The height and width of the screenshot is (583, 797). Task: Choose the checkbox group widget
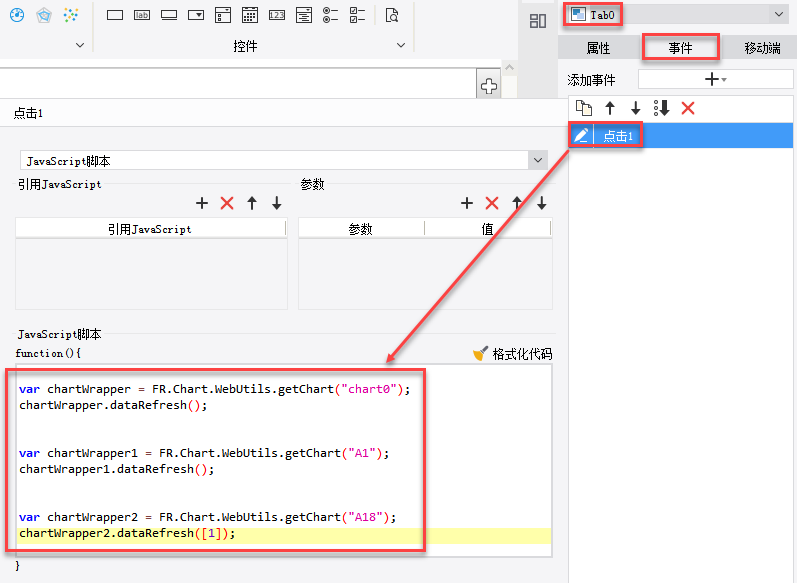coord(358,15)
